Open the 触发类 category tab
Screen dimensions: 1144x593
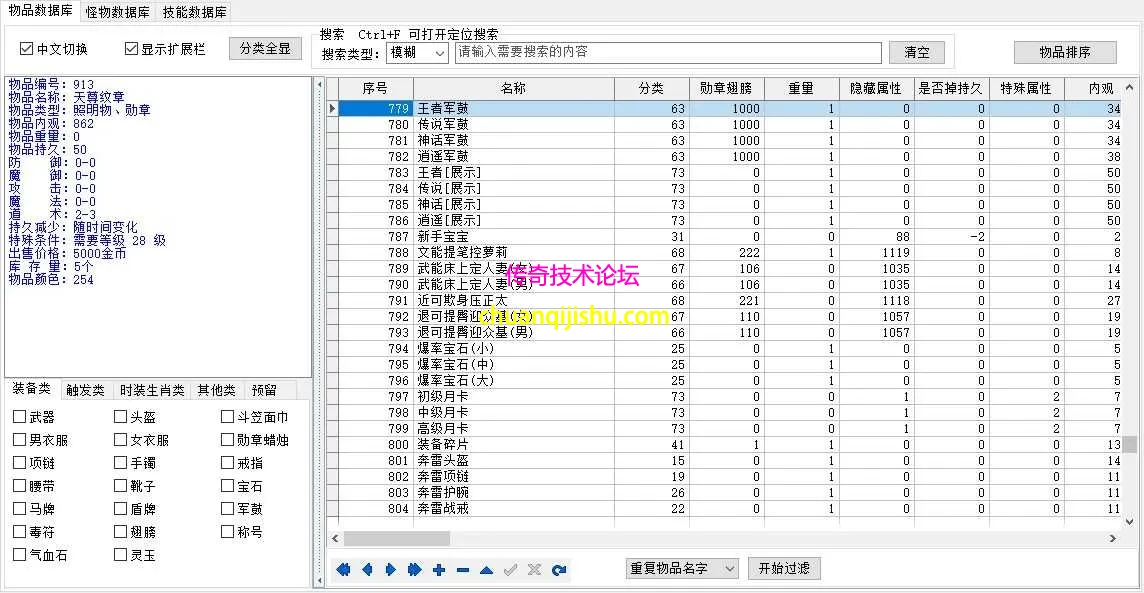coord(85,390)
